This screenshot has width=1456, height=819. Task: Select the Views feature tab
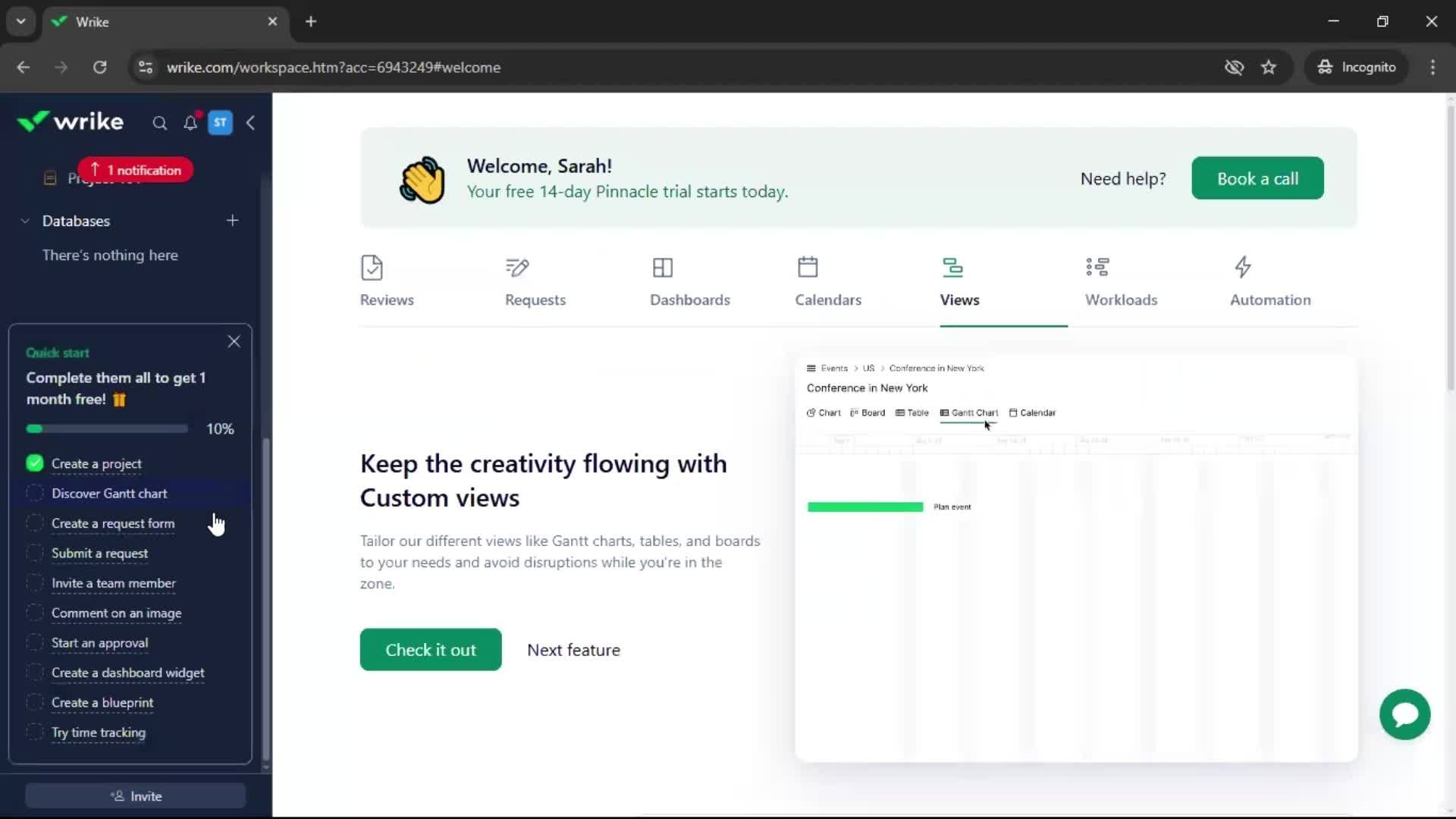pyautogui.click(x=959, y=282)
